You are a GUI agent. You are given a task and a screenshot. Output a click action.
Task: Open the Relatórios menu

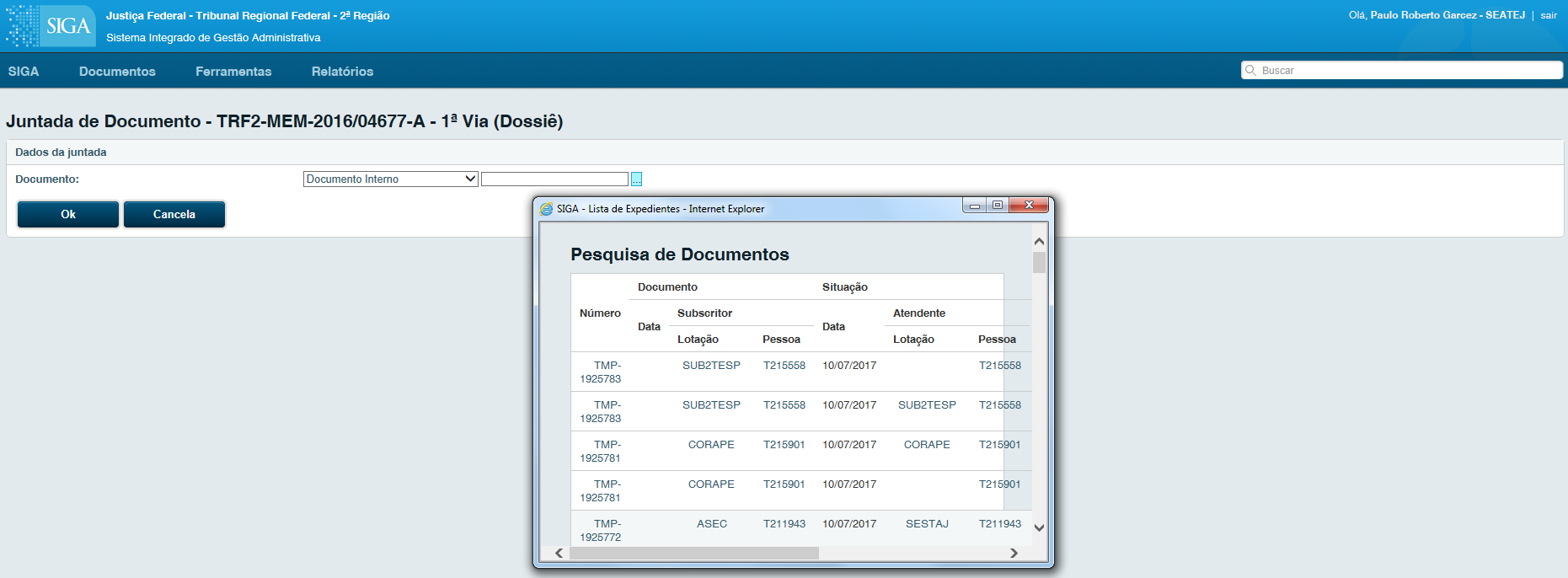[342, 72]
